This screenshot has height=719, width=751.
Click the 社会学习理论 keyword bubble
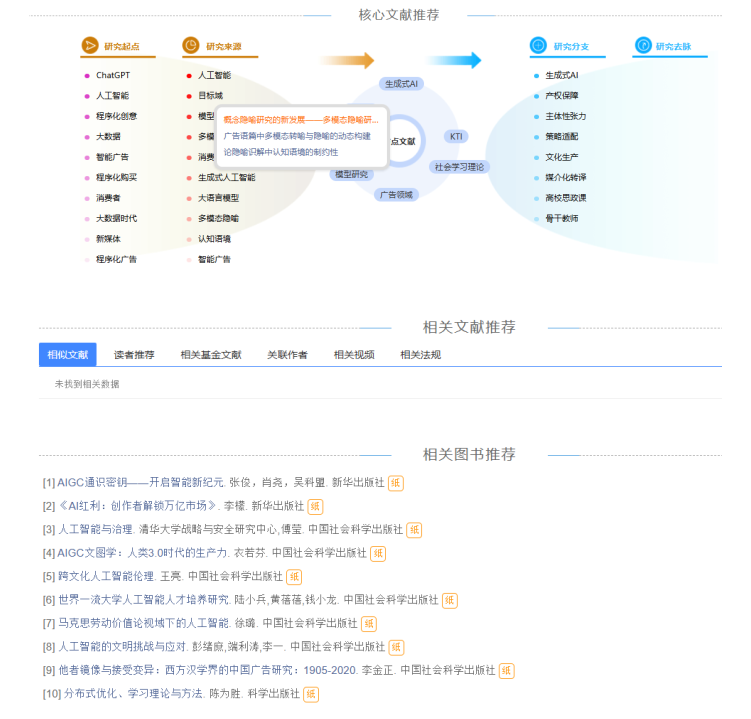(459, 167)
